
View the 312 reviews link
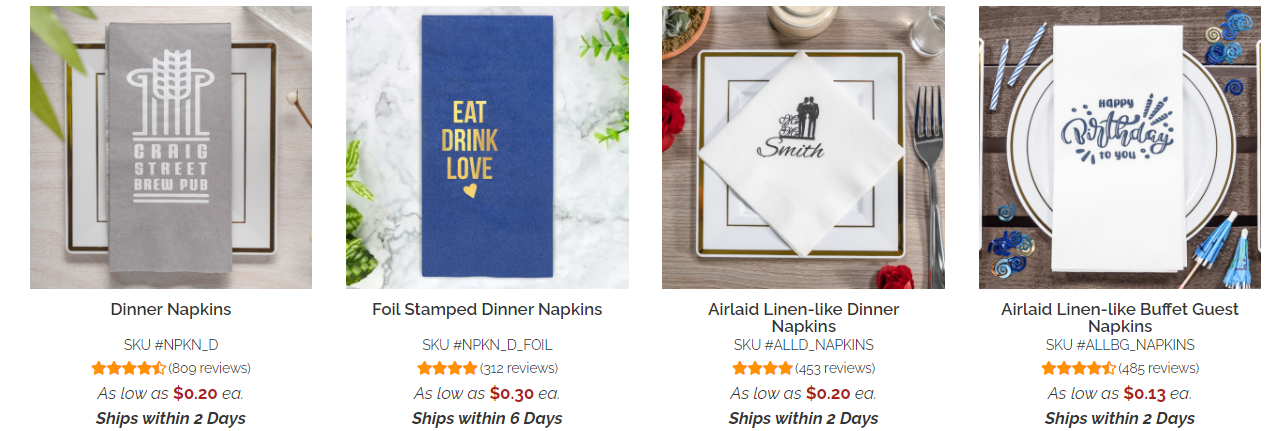[x=519, y=368]
